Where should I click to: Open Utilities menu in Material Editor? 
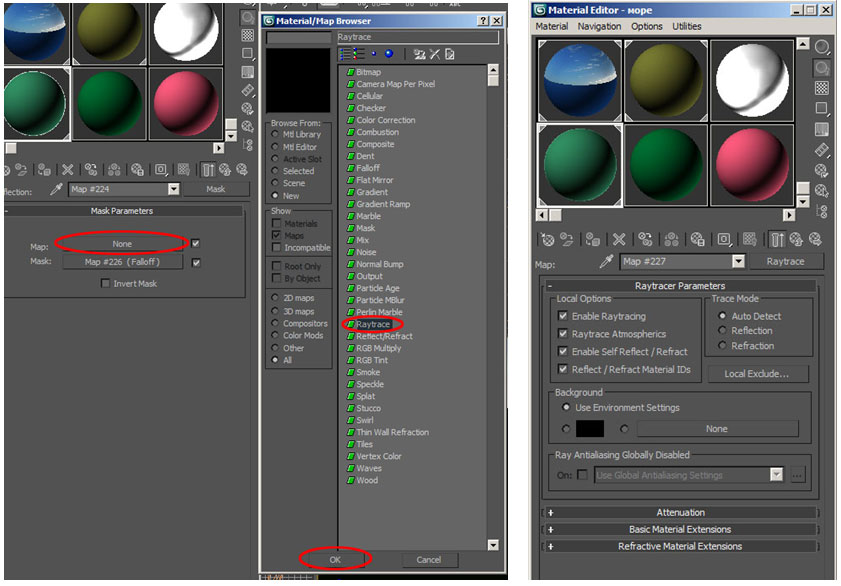[x=687, y=26]
